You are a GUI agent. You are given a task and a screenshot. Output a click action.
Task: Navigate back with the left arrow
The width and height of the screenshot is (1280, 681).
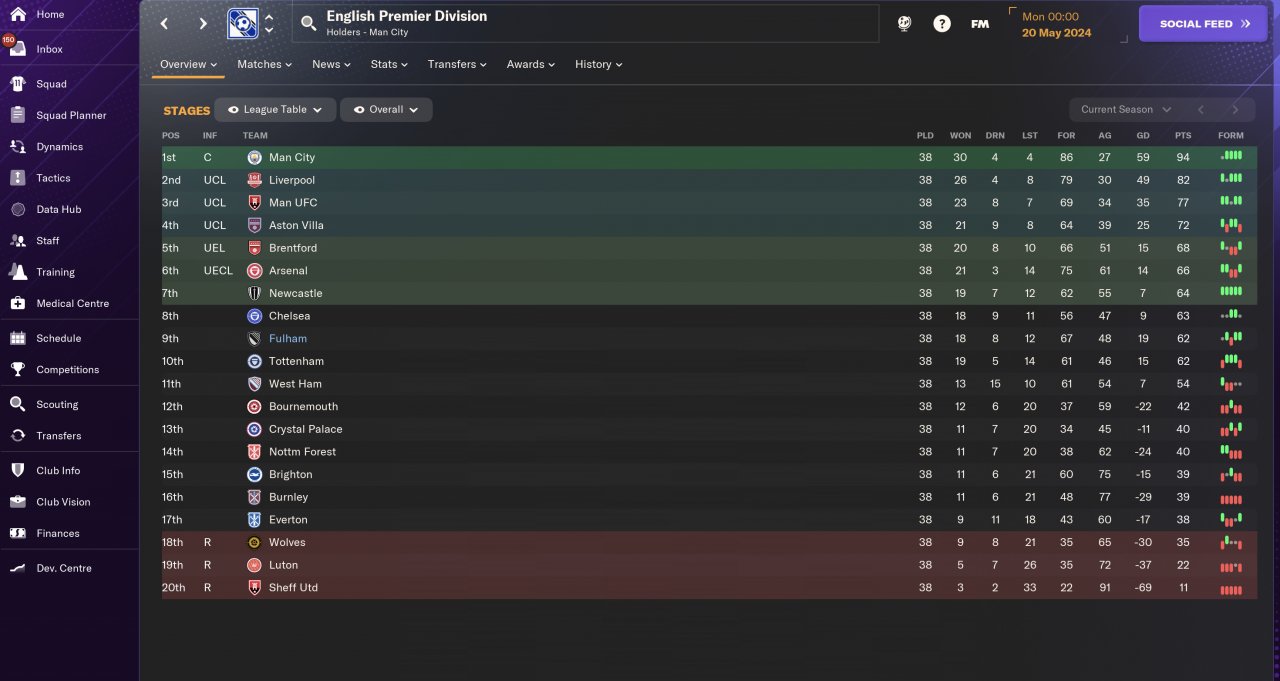pyautogui.click(x=165, y=24)
